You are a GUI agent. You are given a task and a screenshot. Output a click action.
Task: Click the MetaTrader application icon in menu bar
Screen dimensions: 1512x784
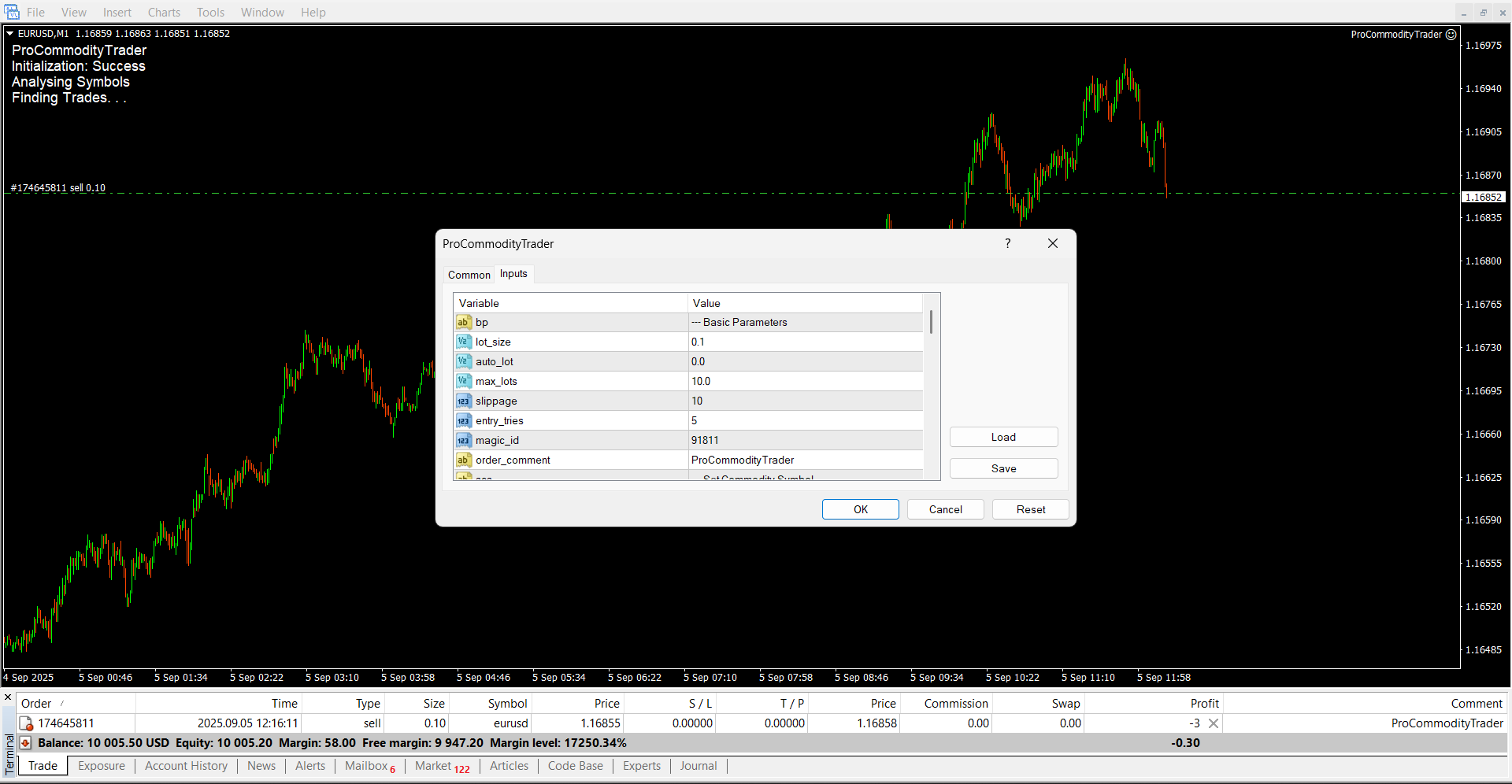pos(12,12)
